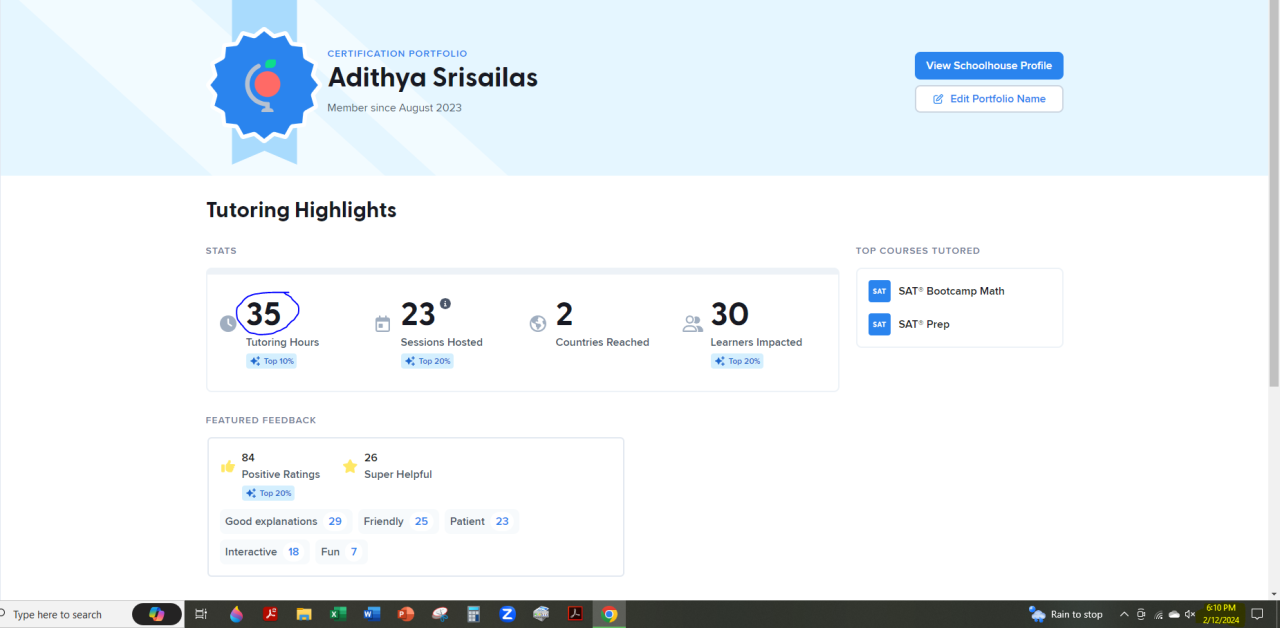Screen dimensions: 1280x628
Task: Click the Edit Portfolio Name button
Action: coord(989,99)
